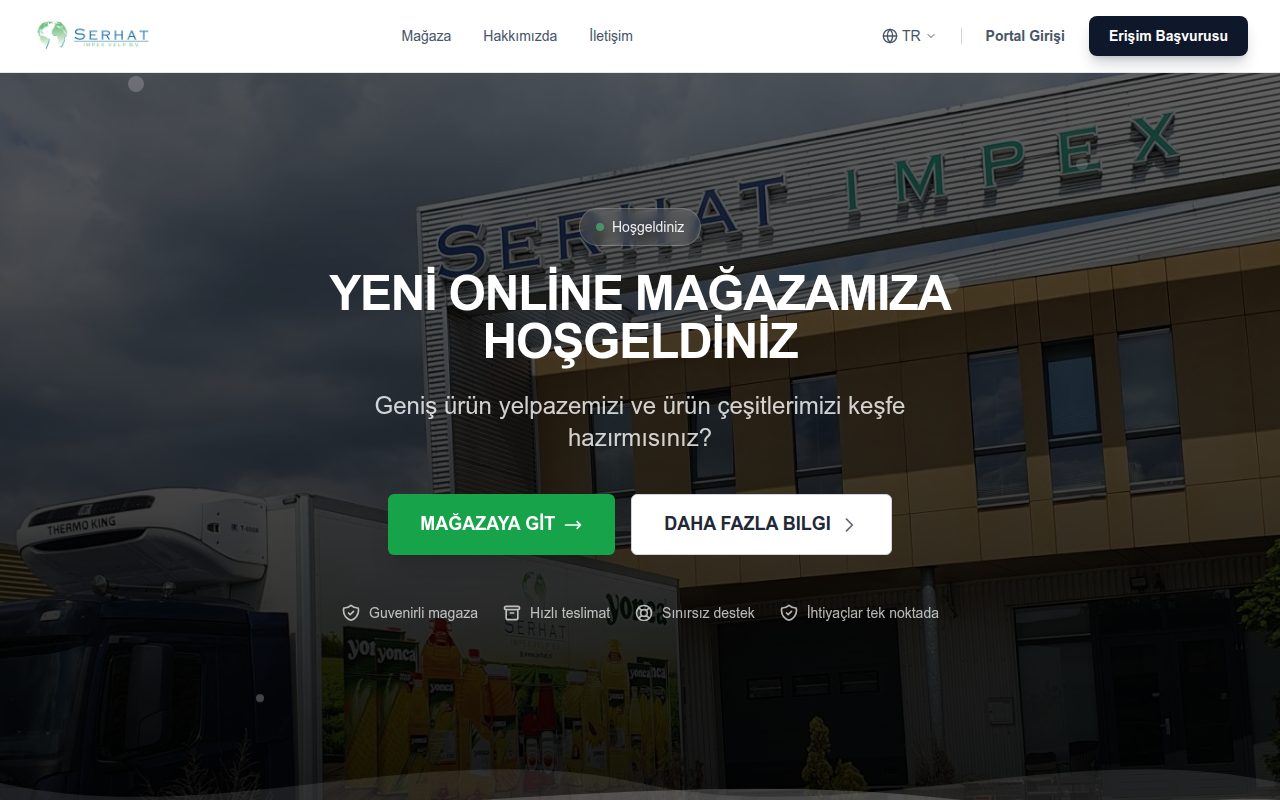Go to the İletişim page

point(611,36)
